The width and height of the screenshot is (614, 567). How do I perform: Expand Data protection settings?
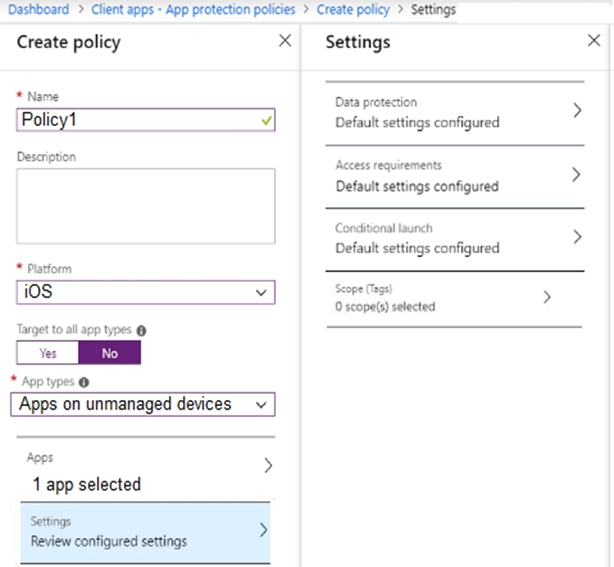coord(455,112)
